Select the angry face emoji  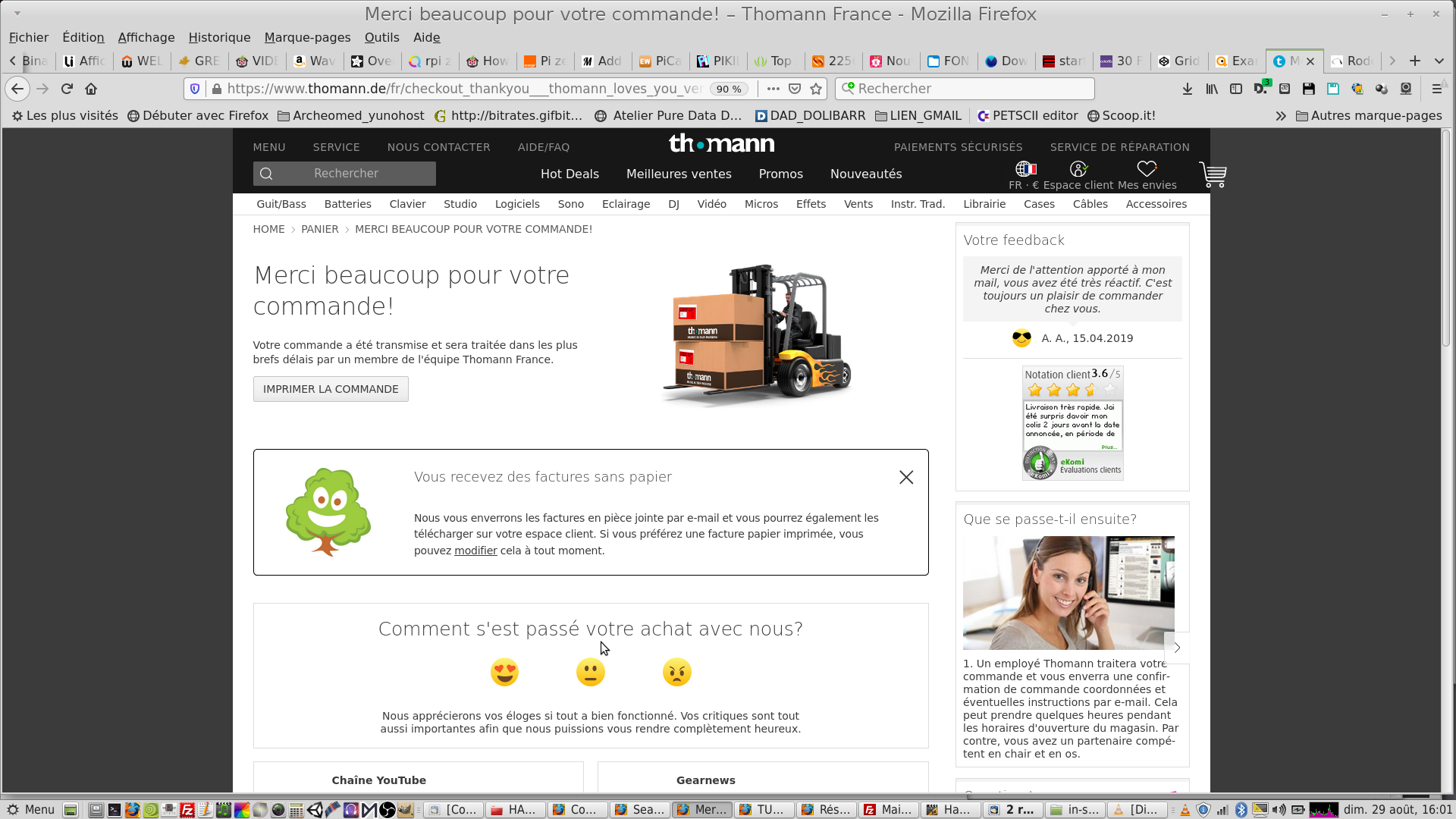coord(676,672)
